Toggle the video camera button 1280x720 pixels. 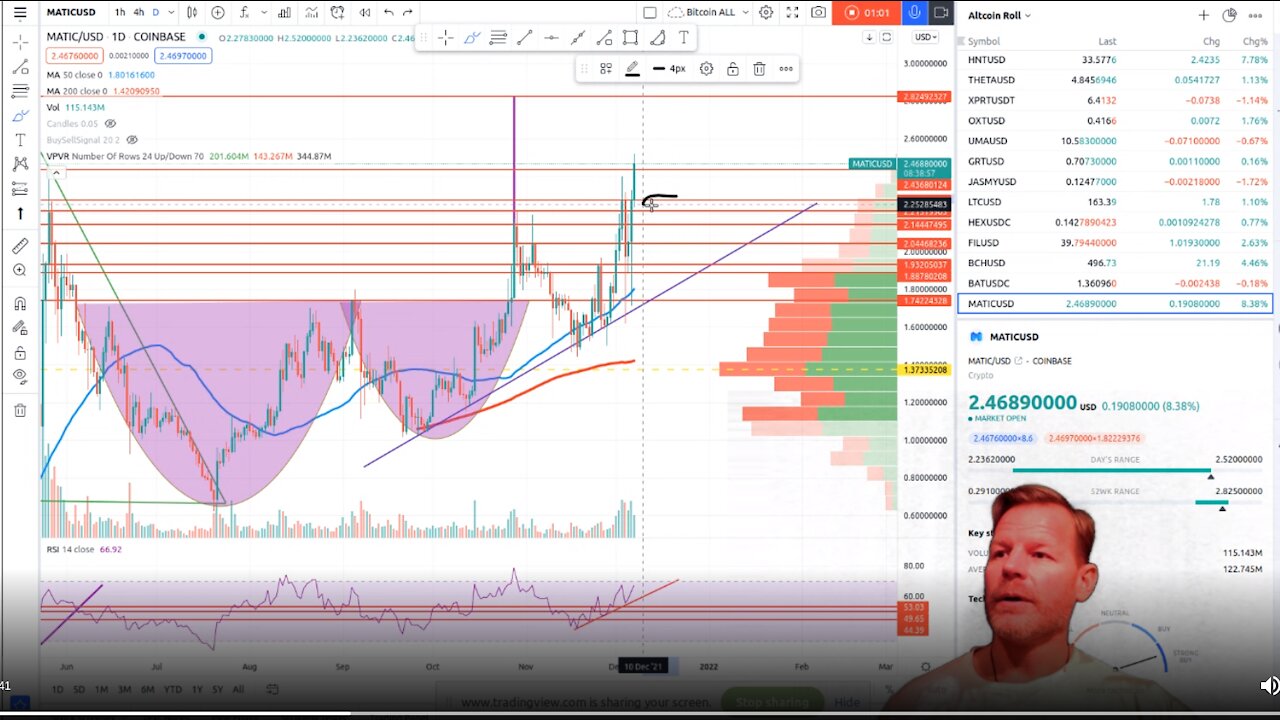(x=941, y=12)
